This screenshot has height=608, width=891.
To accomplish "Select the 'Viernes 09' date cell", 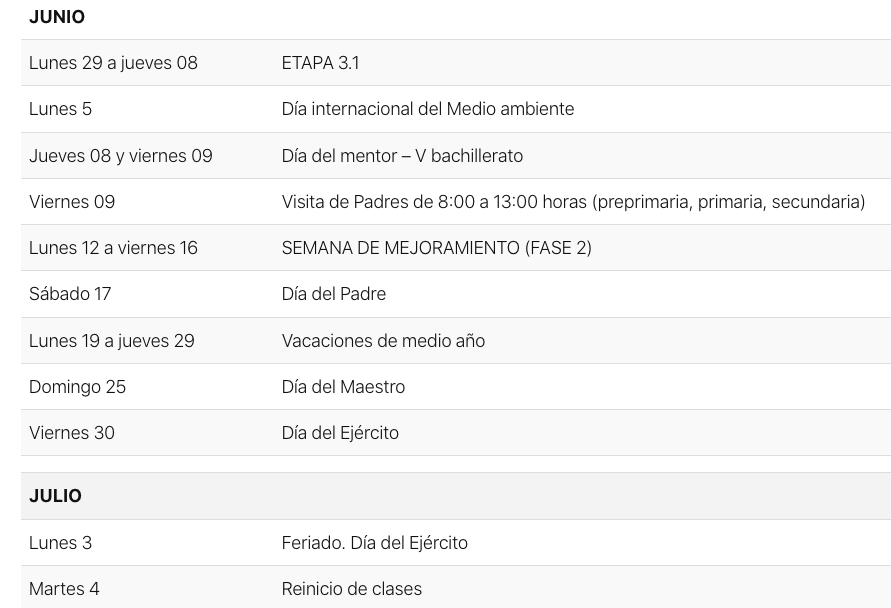I will pos(72,202).
